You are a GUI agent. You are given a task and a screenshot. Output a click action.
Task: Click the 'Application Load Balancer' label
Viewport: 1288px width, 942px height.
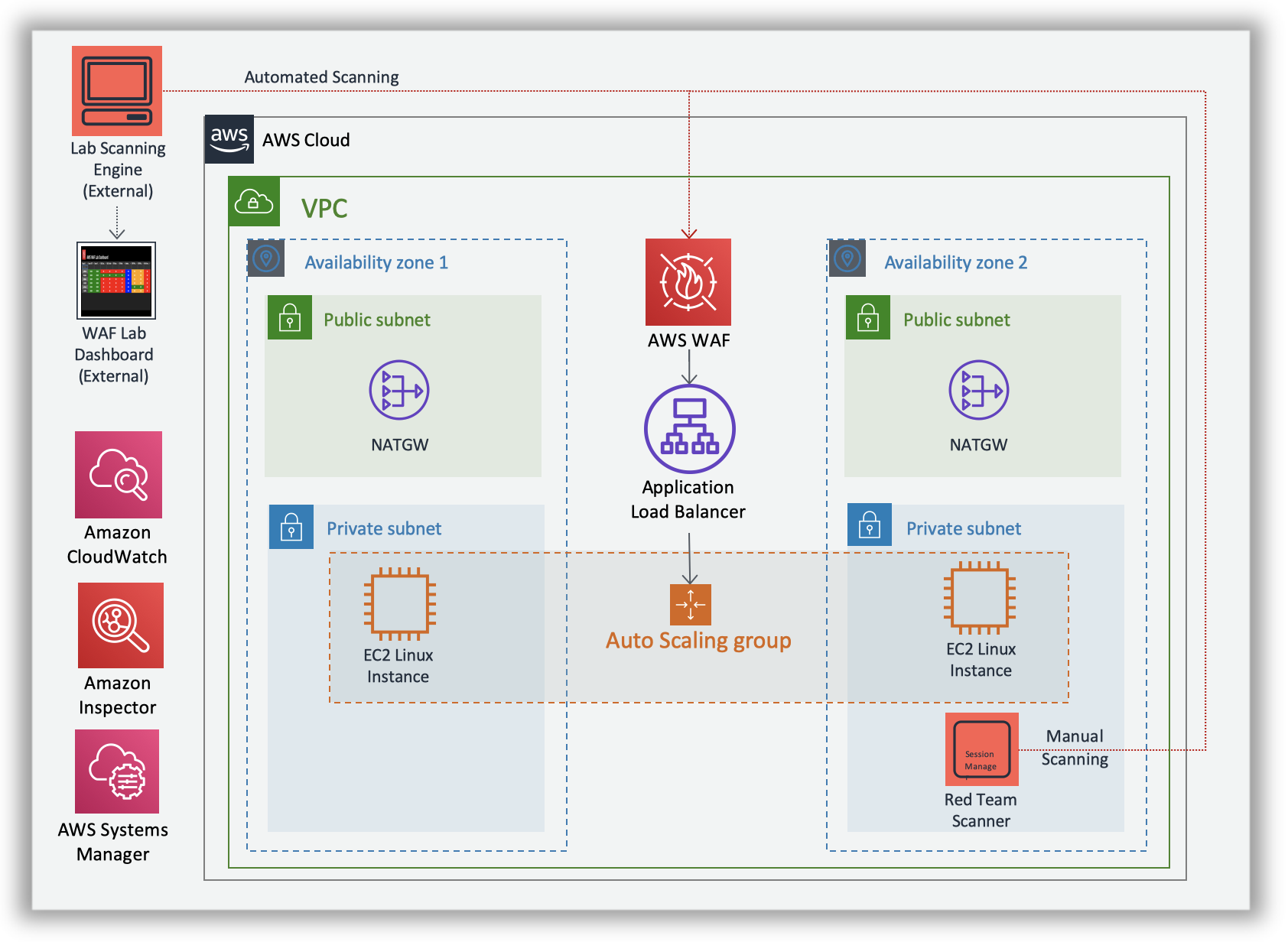[x=688, y=499]
